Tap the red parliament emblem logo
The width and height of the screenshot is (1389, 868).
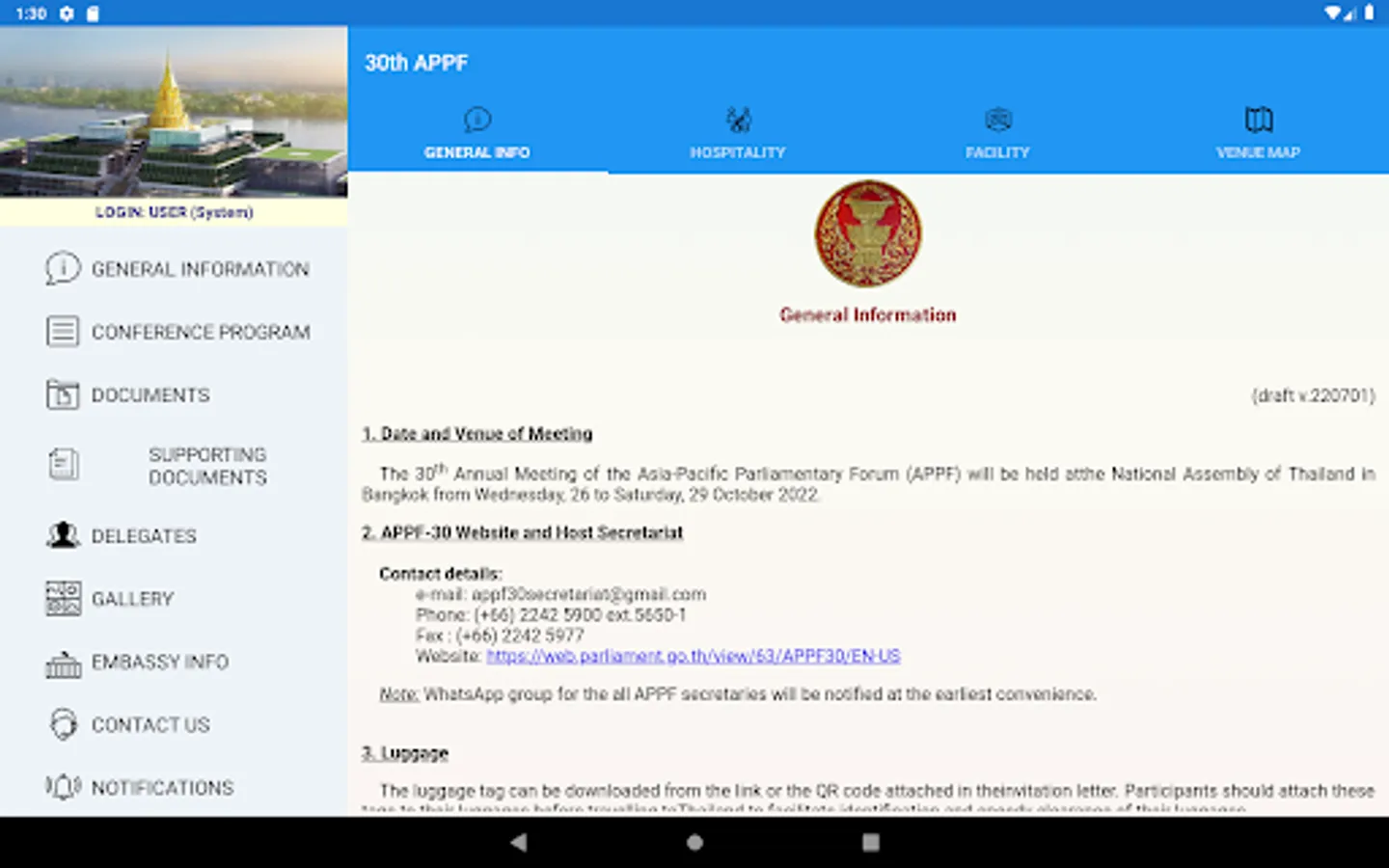click(x=868, y=233)
